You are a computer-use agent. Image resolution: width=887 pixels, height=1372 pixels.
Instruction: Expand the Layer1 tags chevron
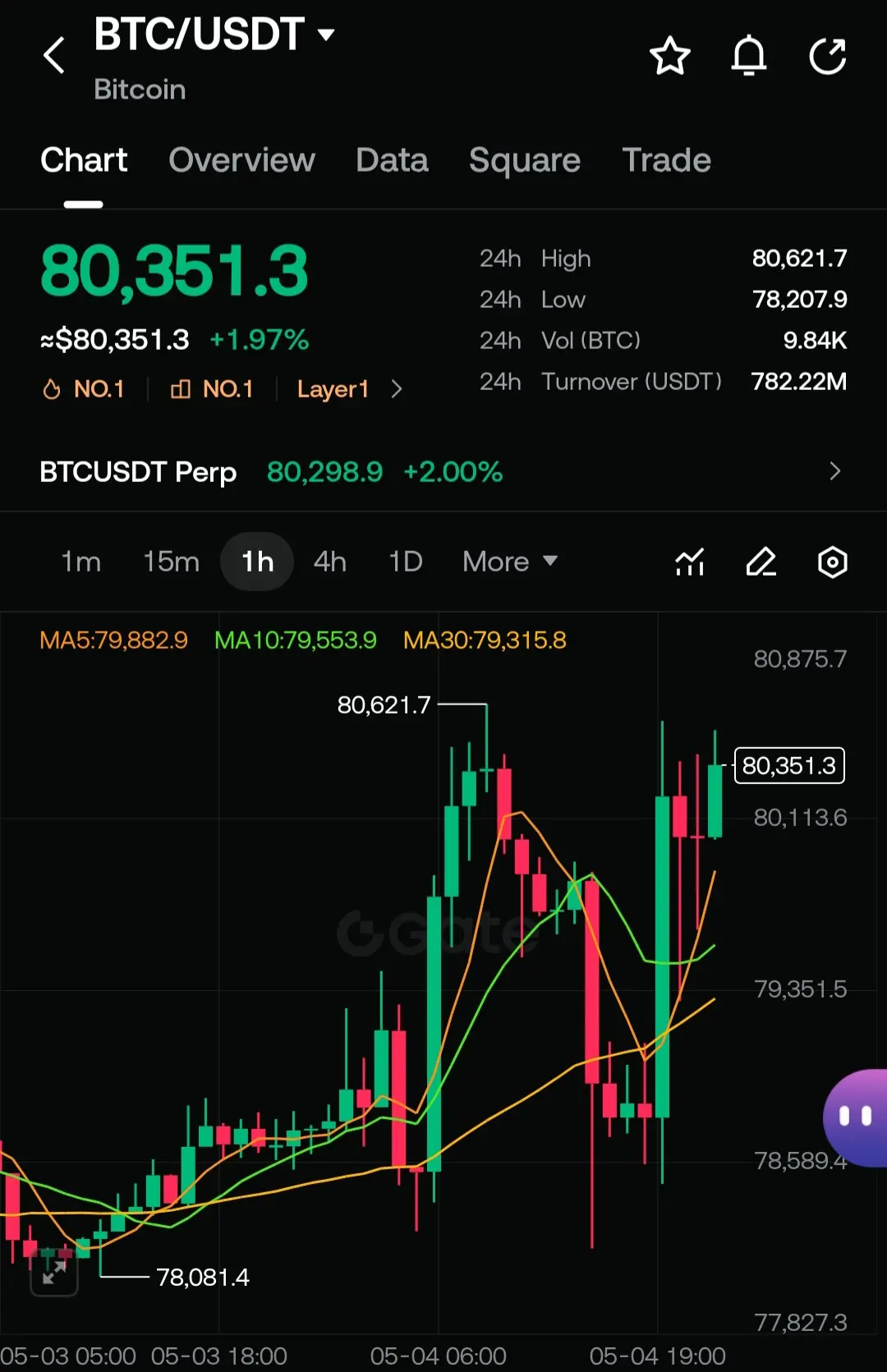397,389
